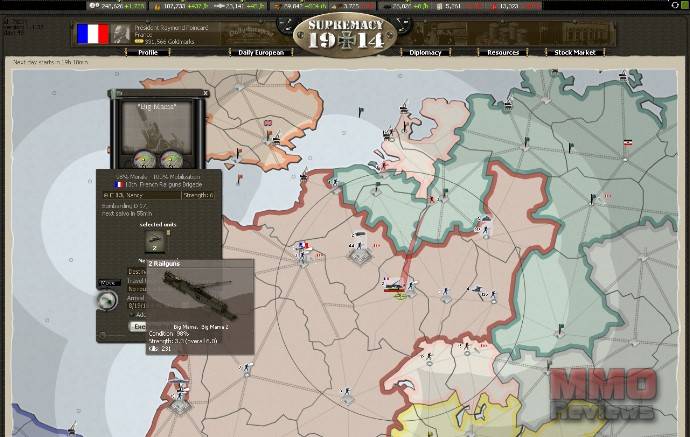The width and height of the screenshot is (690, 437).
Task: Click the Supremacy 1914 logo badge
Action: [x=345, y=34]
